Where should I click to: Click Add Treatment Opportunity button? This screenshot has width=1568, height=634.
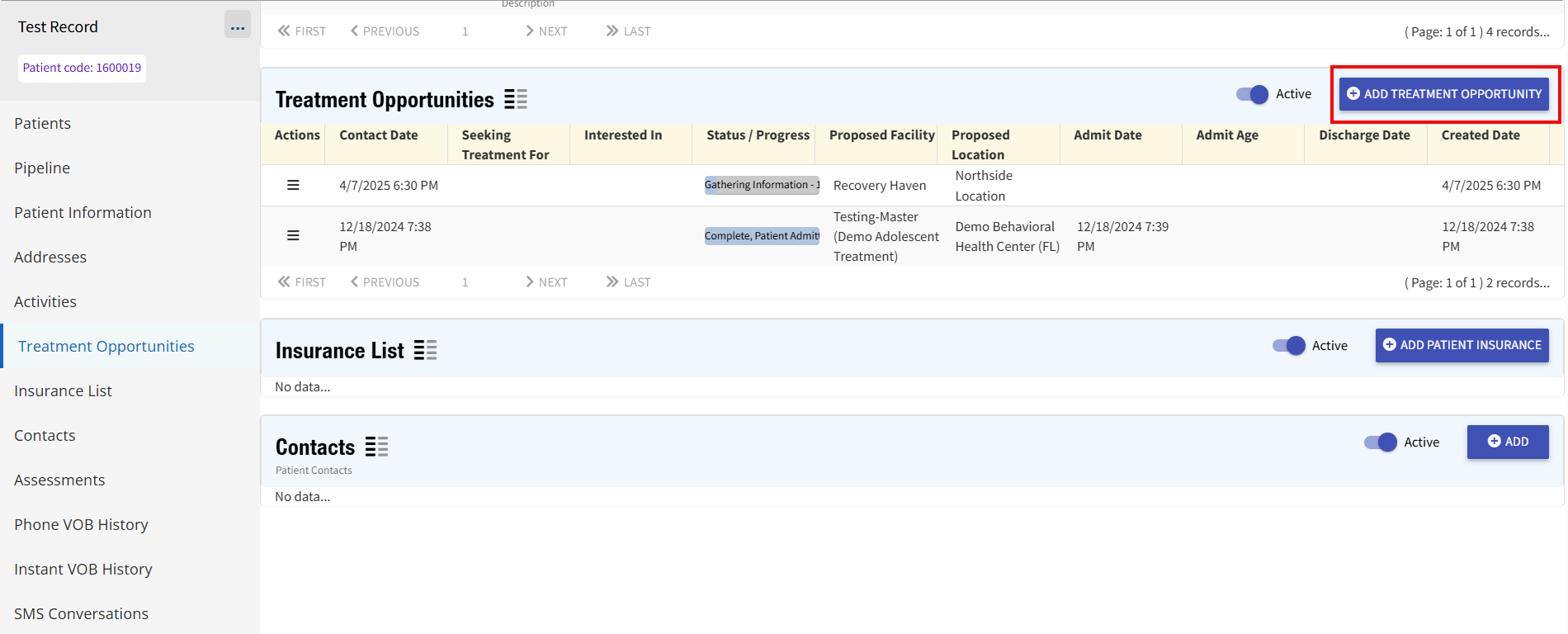(x=1443, y=94)
